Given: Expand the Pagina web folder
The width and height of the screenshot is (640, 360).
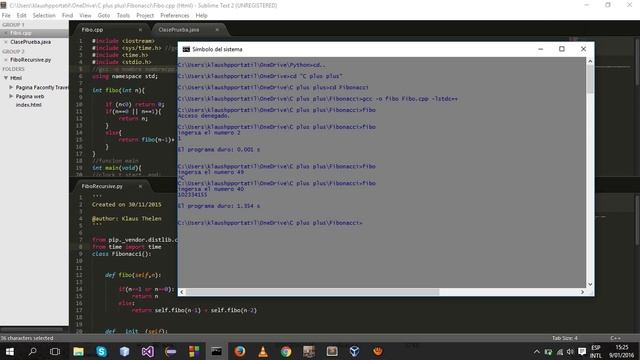Looking at the screenshot, I should [x=11, y=96].
